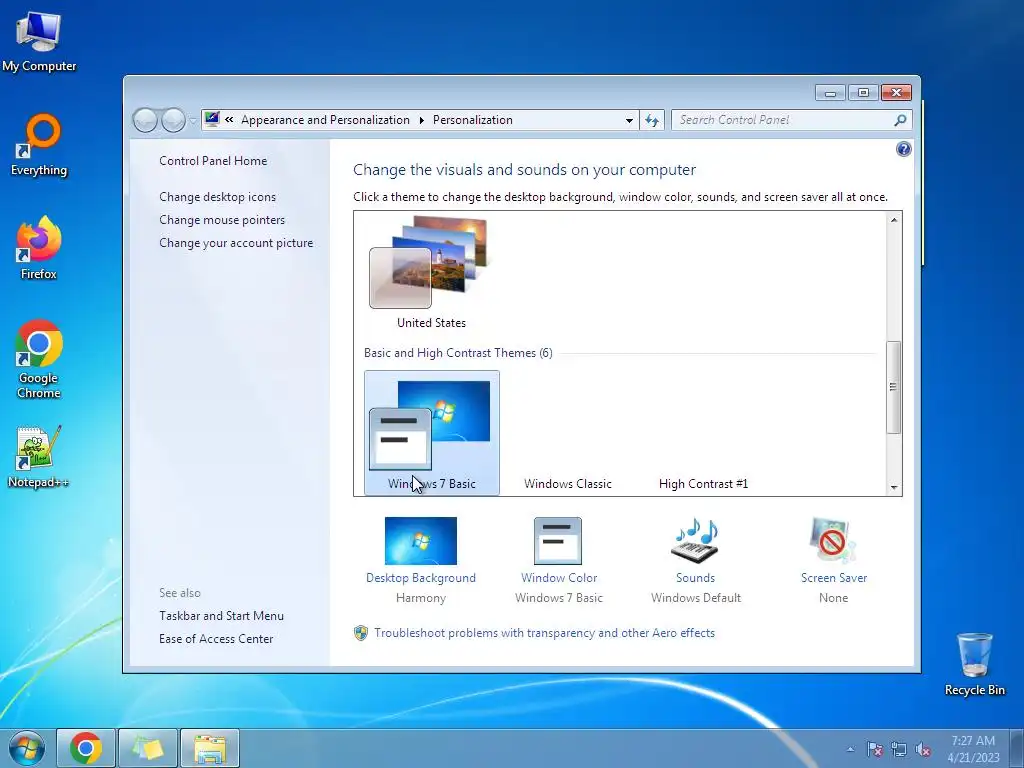Open the Screen Saver icon

[833, 541]
